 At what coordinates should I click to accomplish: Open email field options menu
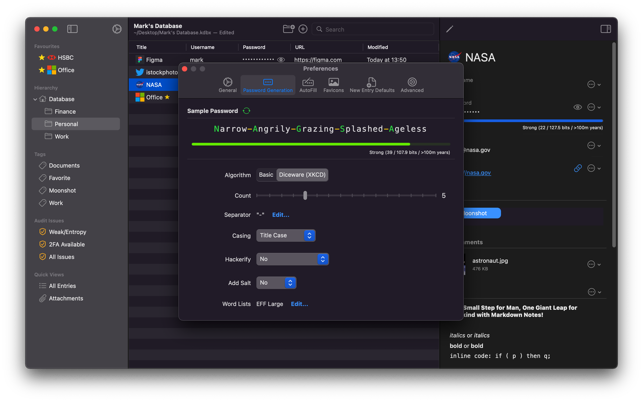click(x=593, y=145)
